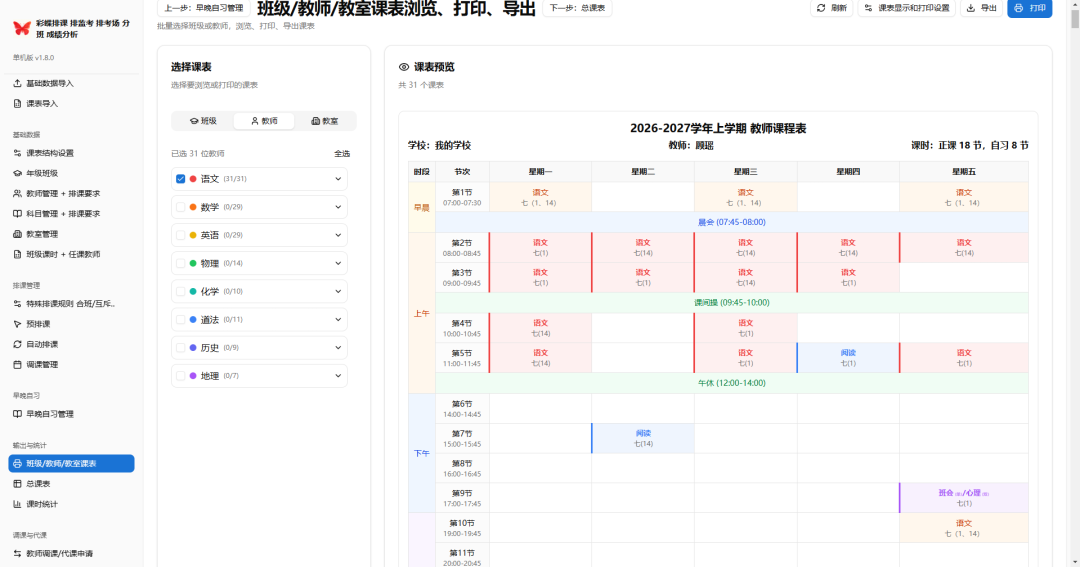Go to next step 总课表
The height and width of the screenshot is (567, 1080).
coord(577,8)
